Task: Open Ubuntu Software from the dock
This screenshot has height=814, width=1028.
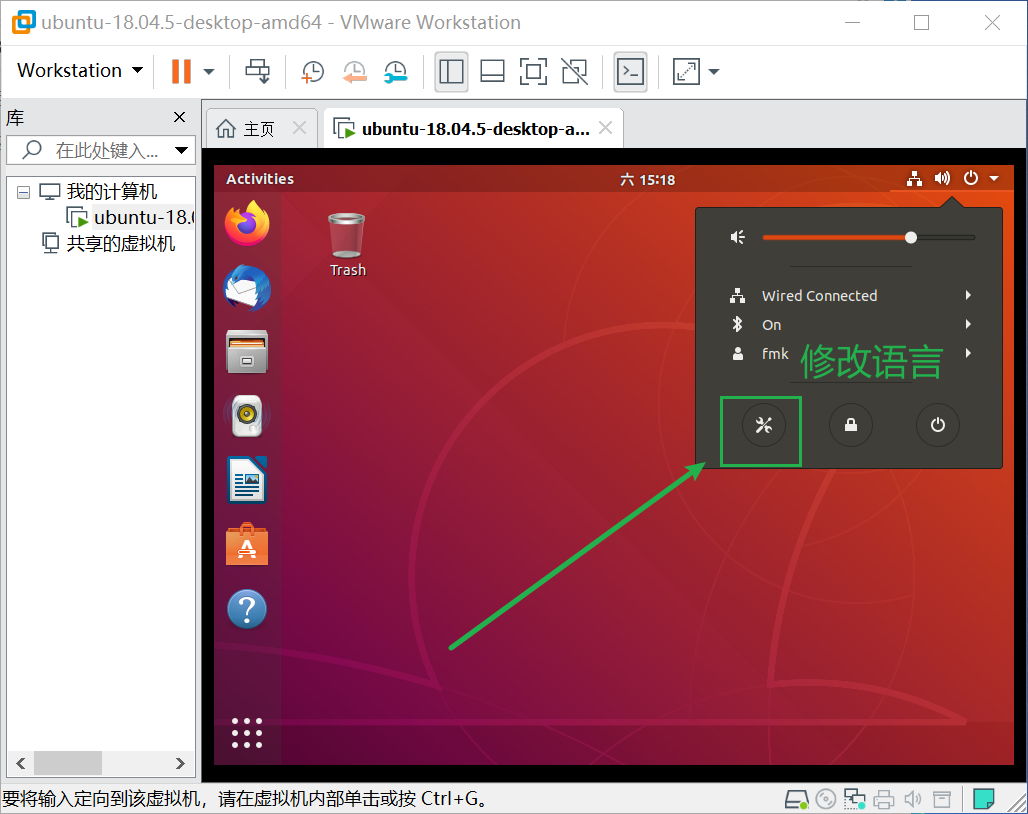Action: point(247,544)
